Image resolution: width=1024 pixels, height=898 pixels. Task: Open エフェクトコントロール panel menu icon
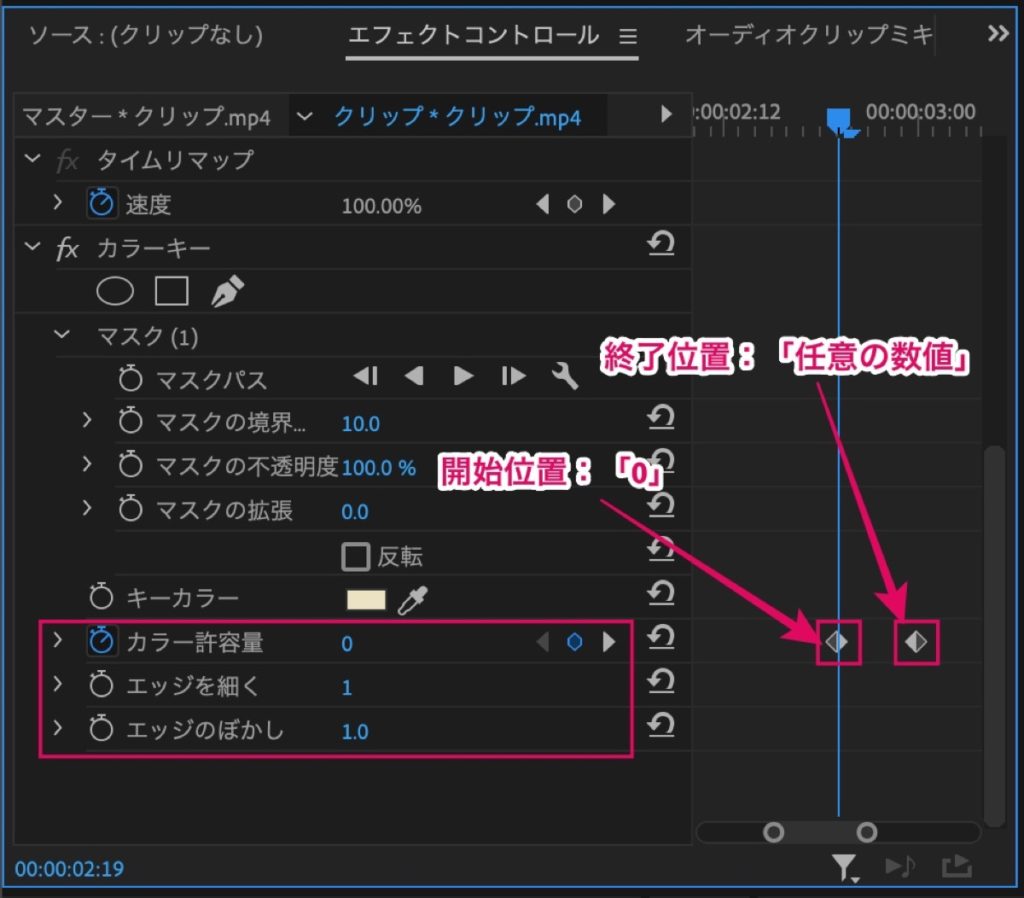[x=628, y=36]
